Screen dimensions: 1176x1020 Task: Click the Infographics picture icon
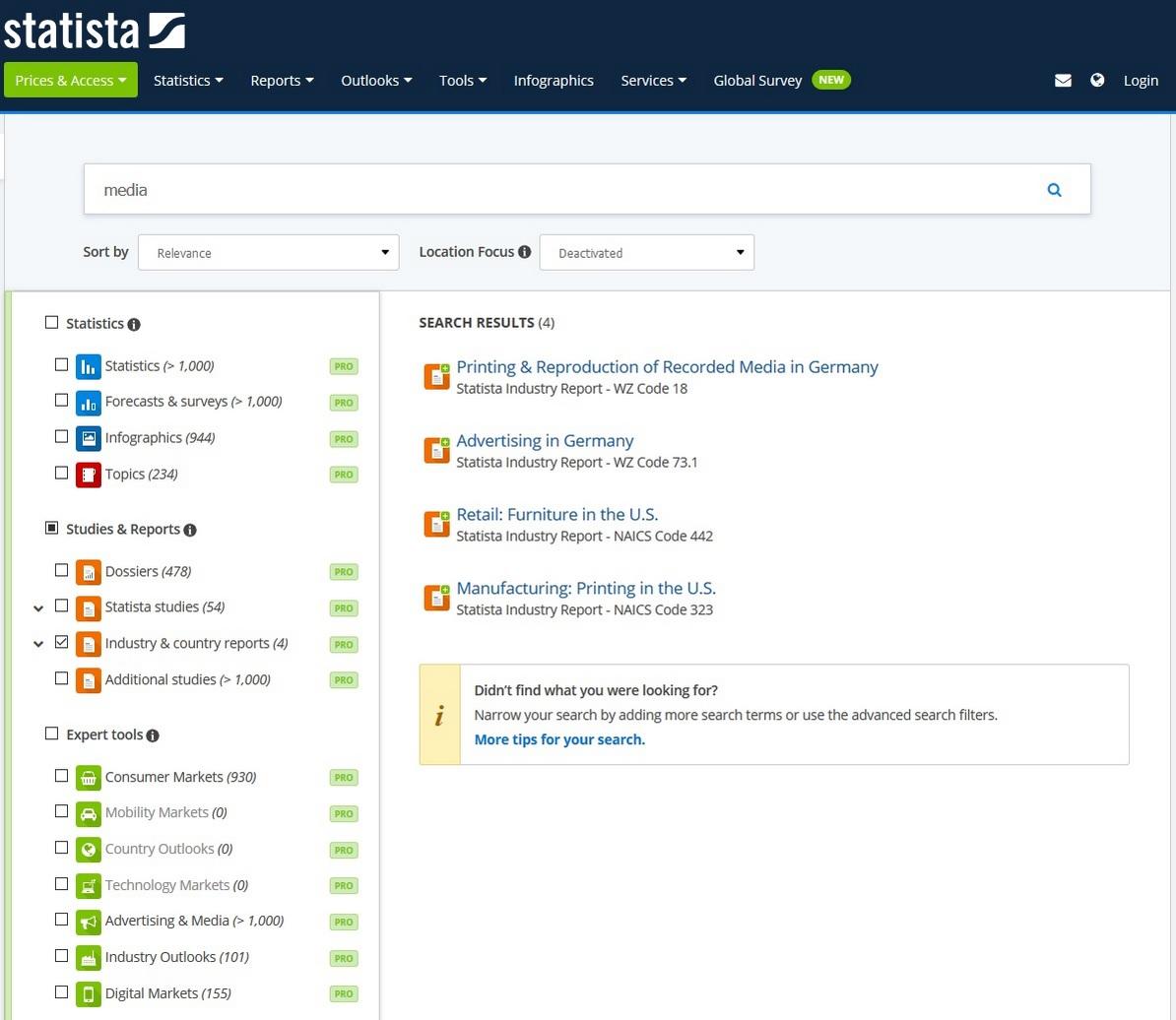tap(89, 439)
